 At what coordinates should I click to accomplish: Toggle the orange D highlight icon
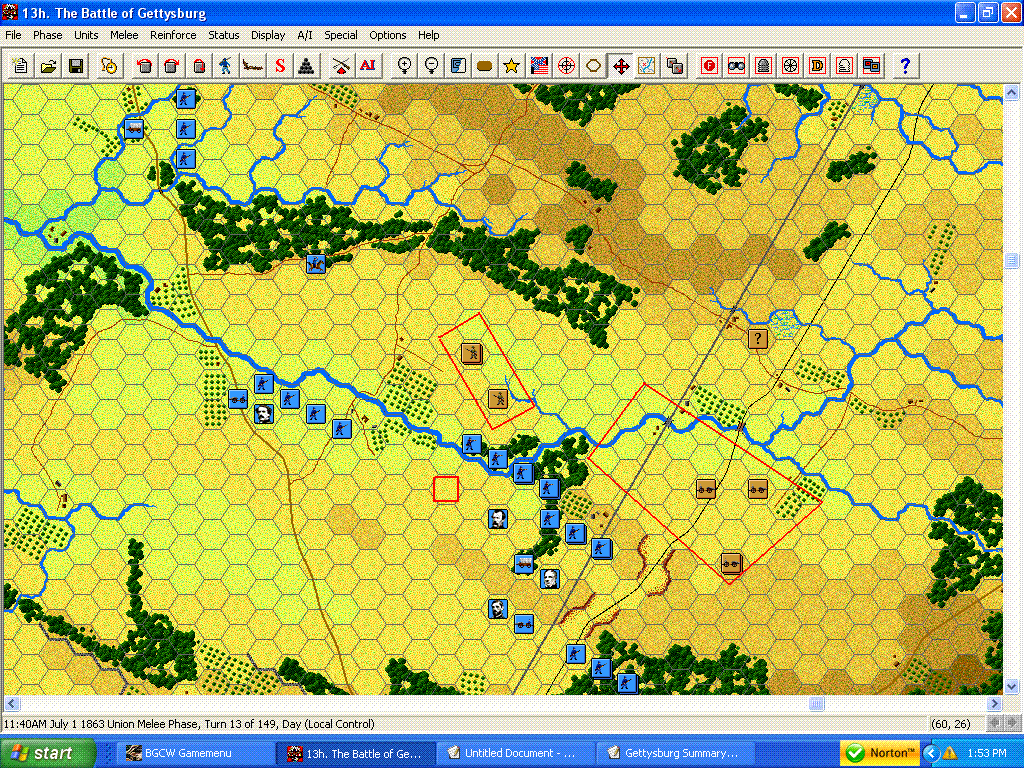(817, 65)
